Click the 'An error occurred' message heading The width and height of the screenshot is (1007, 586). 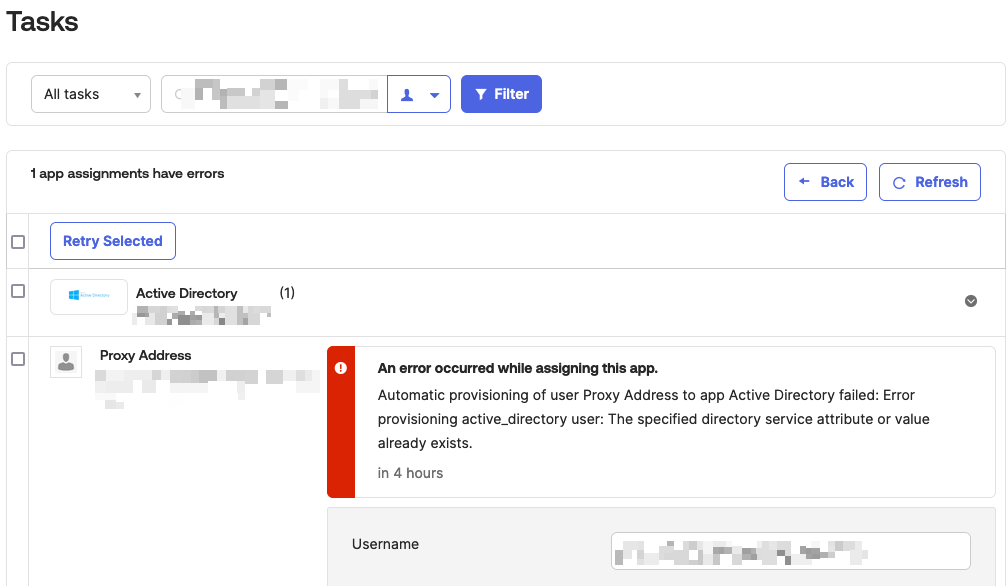click(517, 368)
